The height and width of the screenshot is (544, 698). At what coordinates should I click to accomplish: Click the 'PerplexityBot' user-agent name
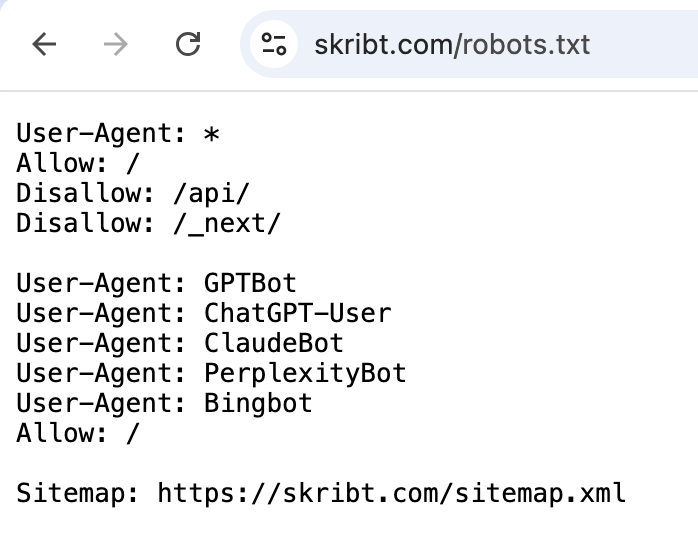tap(305, 373)
